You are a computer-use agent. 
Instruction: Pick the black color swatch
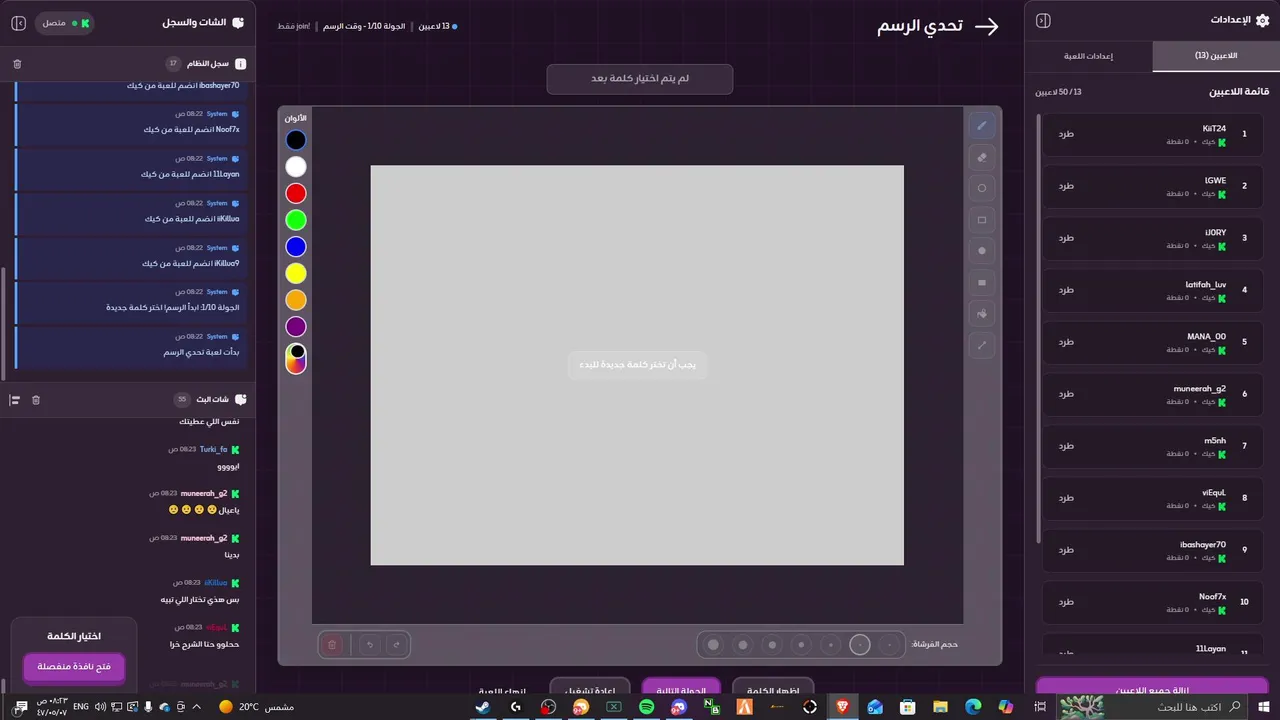pyautogui.click(x=296, y=140)
